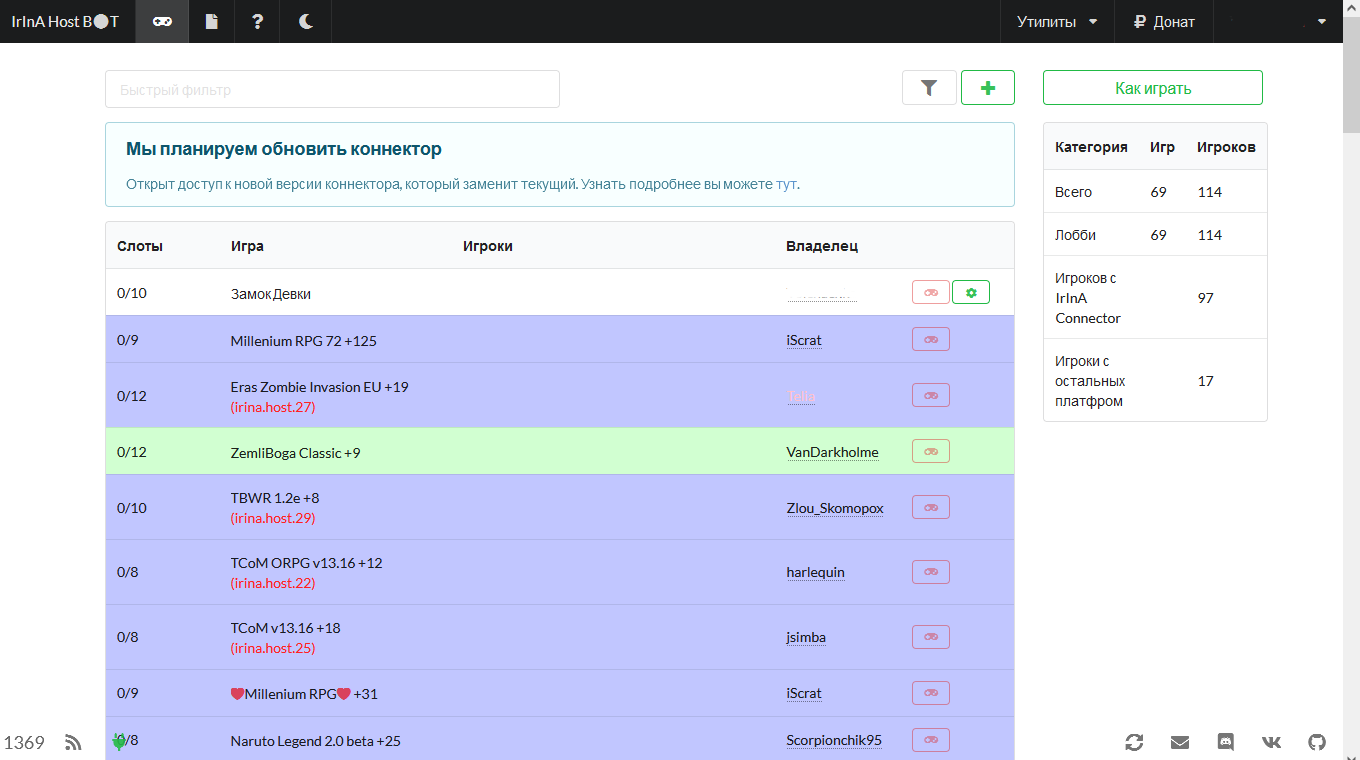Screen dimensions: 1360x760
Task: Click the join button for Замок Девки
Action: pos(931,292)
